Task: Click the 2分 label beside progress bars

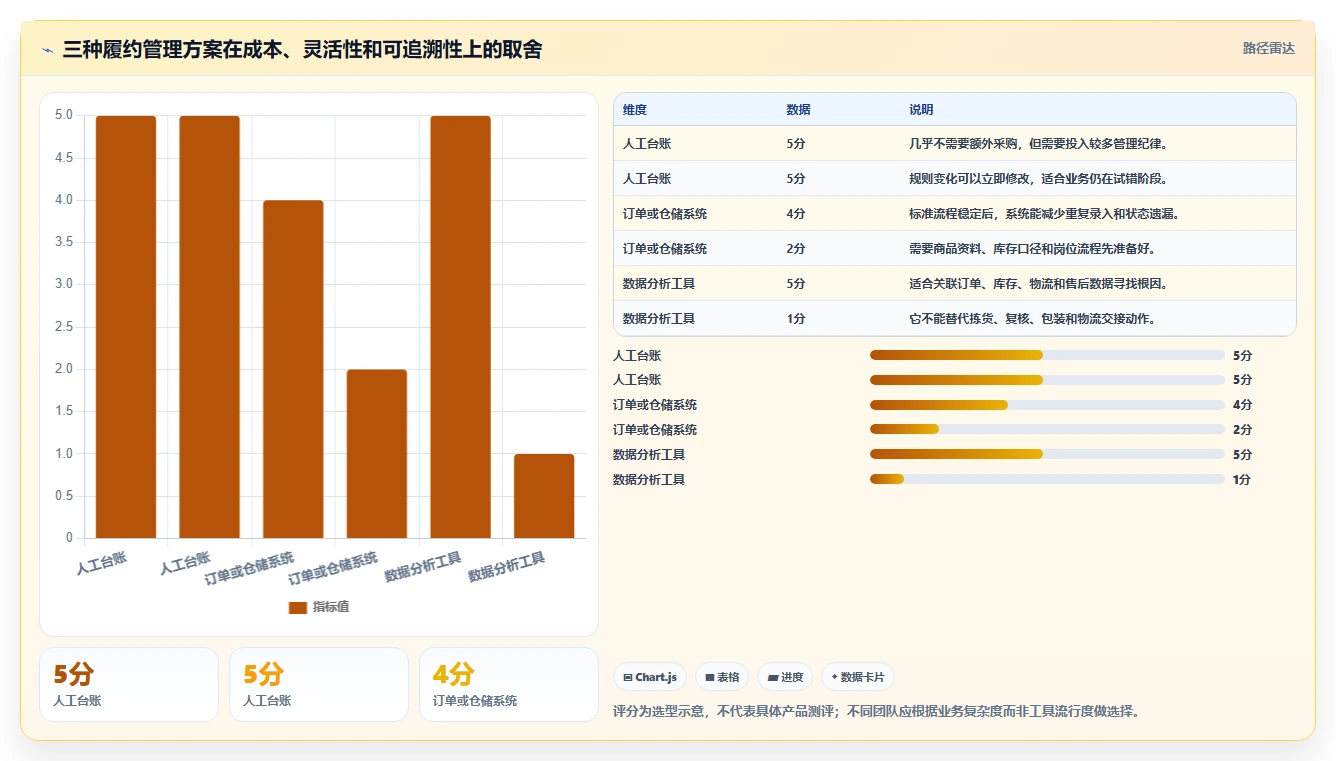Action: pyautogui.click(x=1242, y=430)
